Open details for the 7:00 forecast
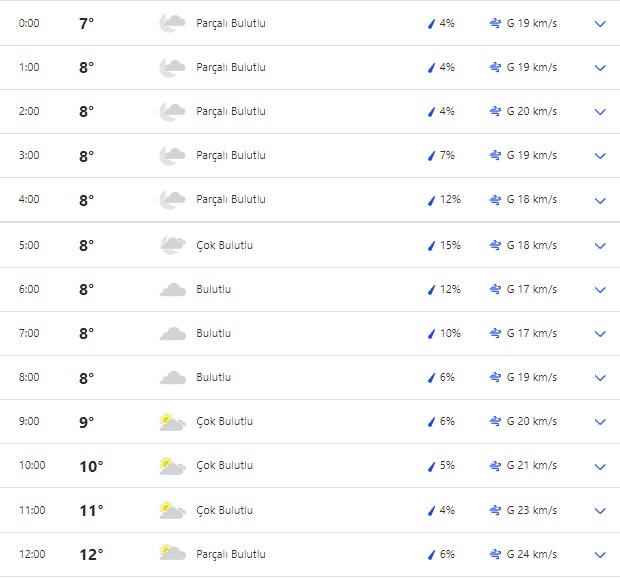Image resolution: width=620 pixels, height=578 pixels. 600,334
